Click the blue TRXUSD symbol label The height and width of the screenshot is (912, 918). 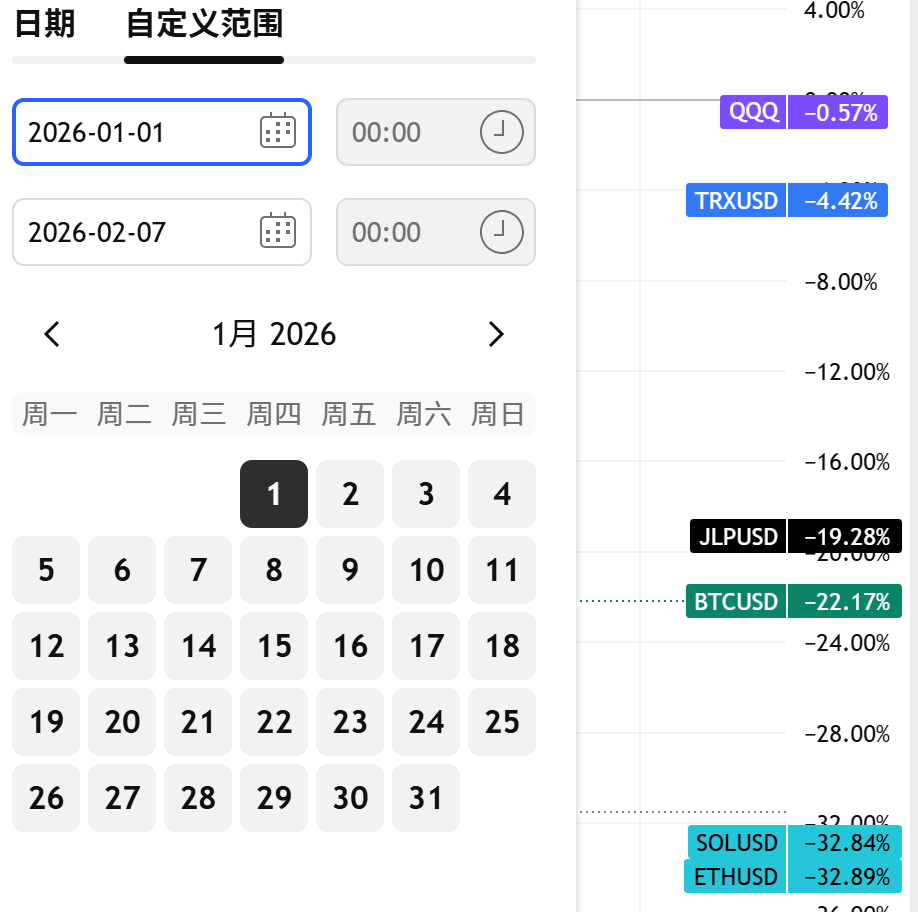[x=736, y=201]
